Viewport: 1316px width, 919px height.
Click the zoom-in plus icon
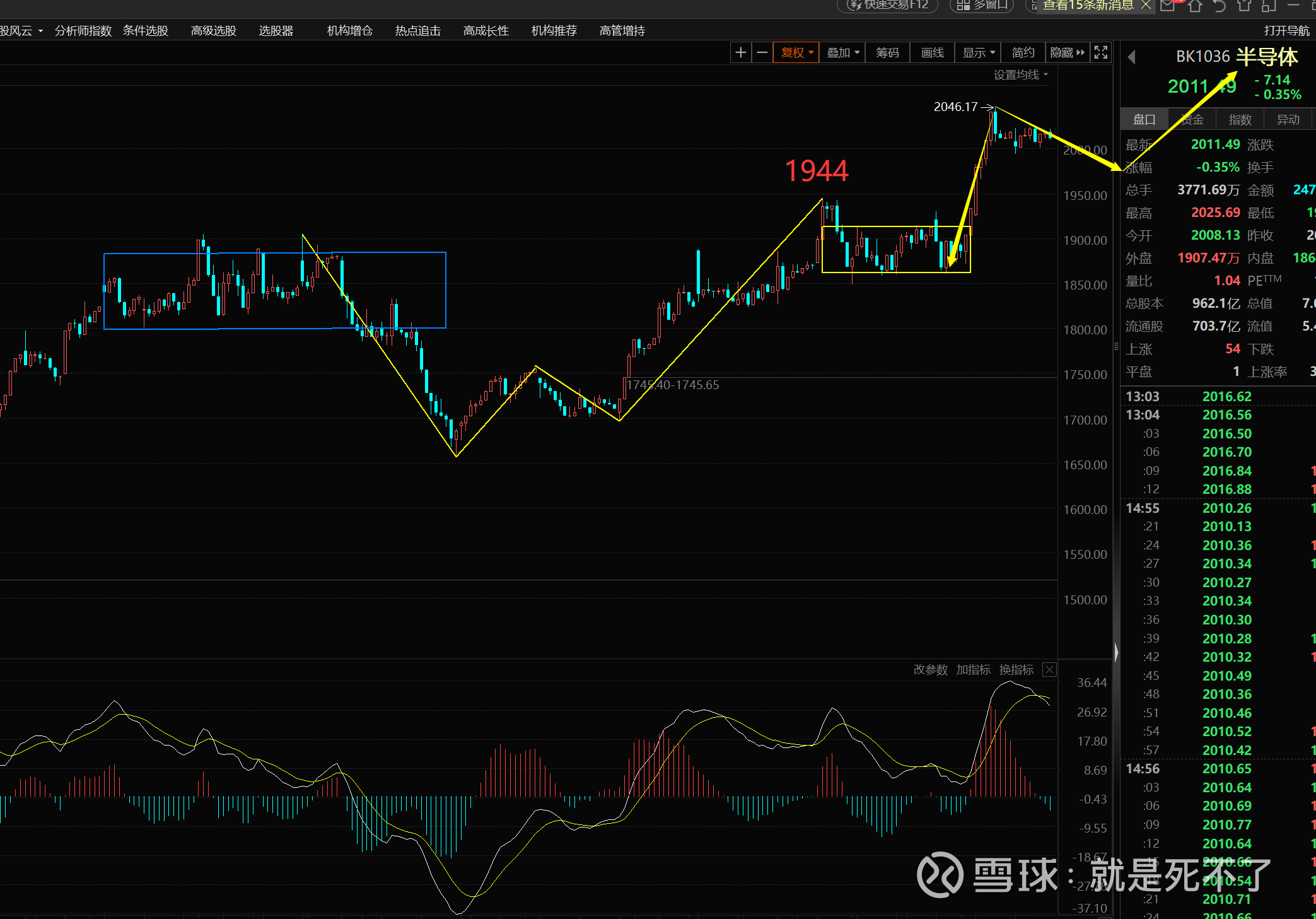741,53
